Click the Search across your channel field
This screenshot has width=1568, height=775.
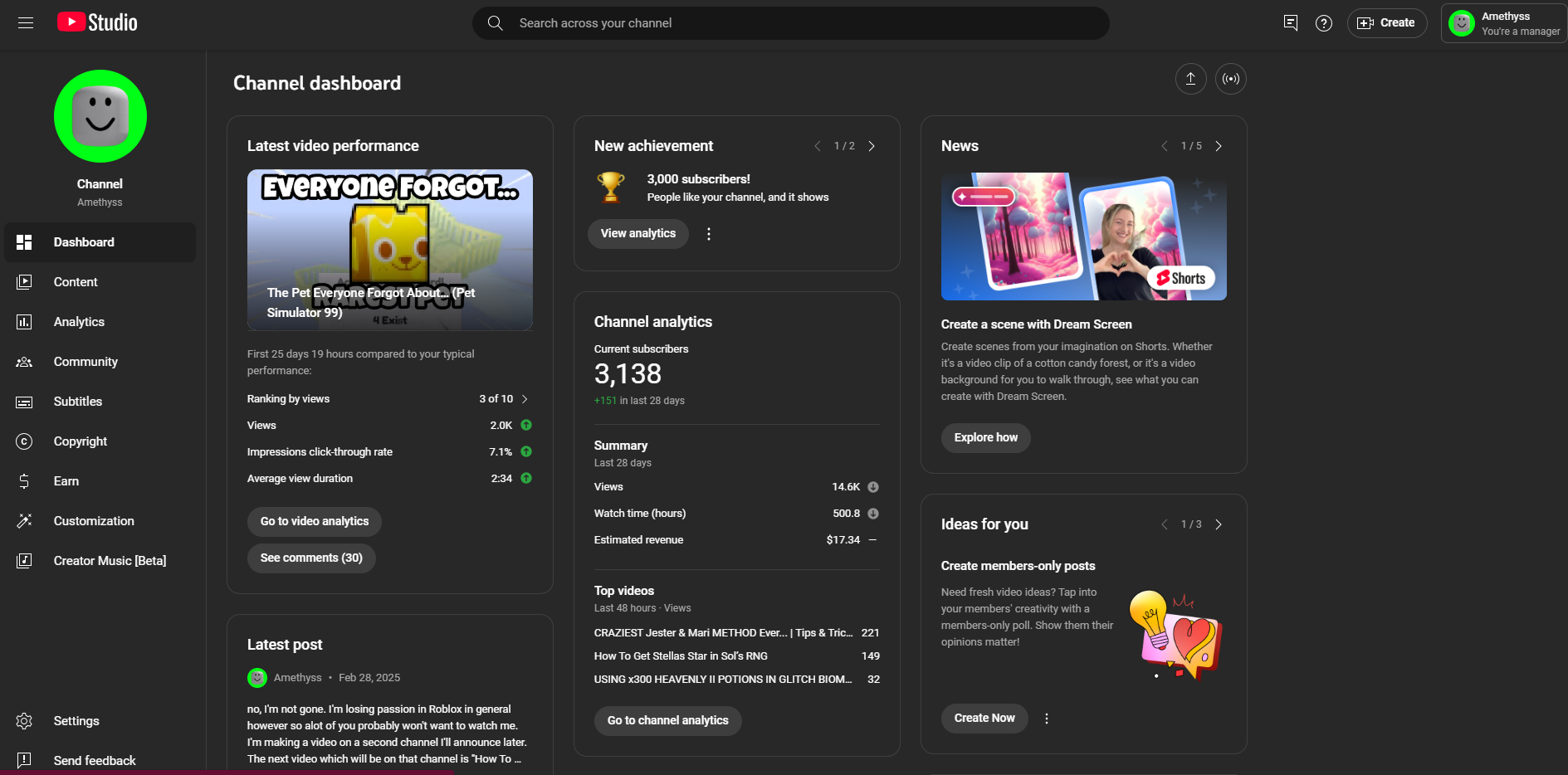tap(791, 23)
